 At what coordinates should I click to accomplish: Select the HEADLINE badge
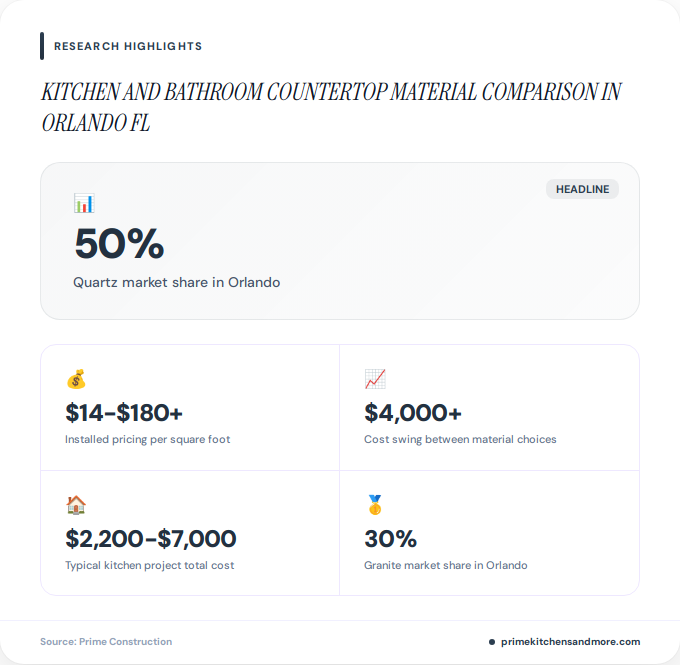tap(582, 189)
